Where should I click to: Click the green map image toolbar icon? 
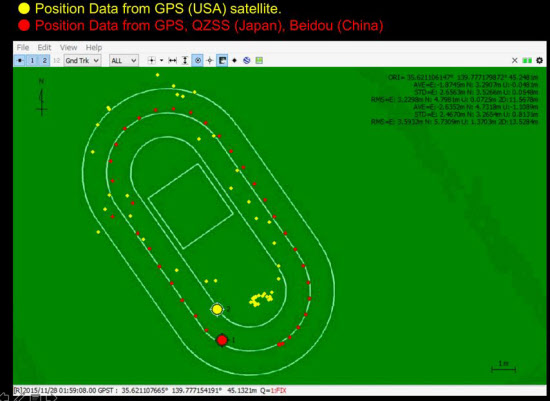point(259,61)
